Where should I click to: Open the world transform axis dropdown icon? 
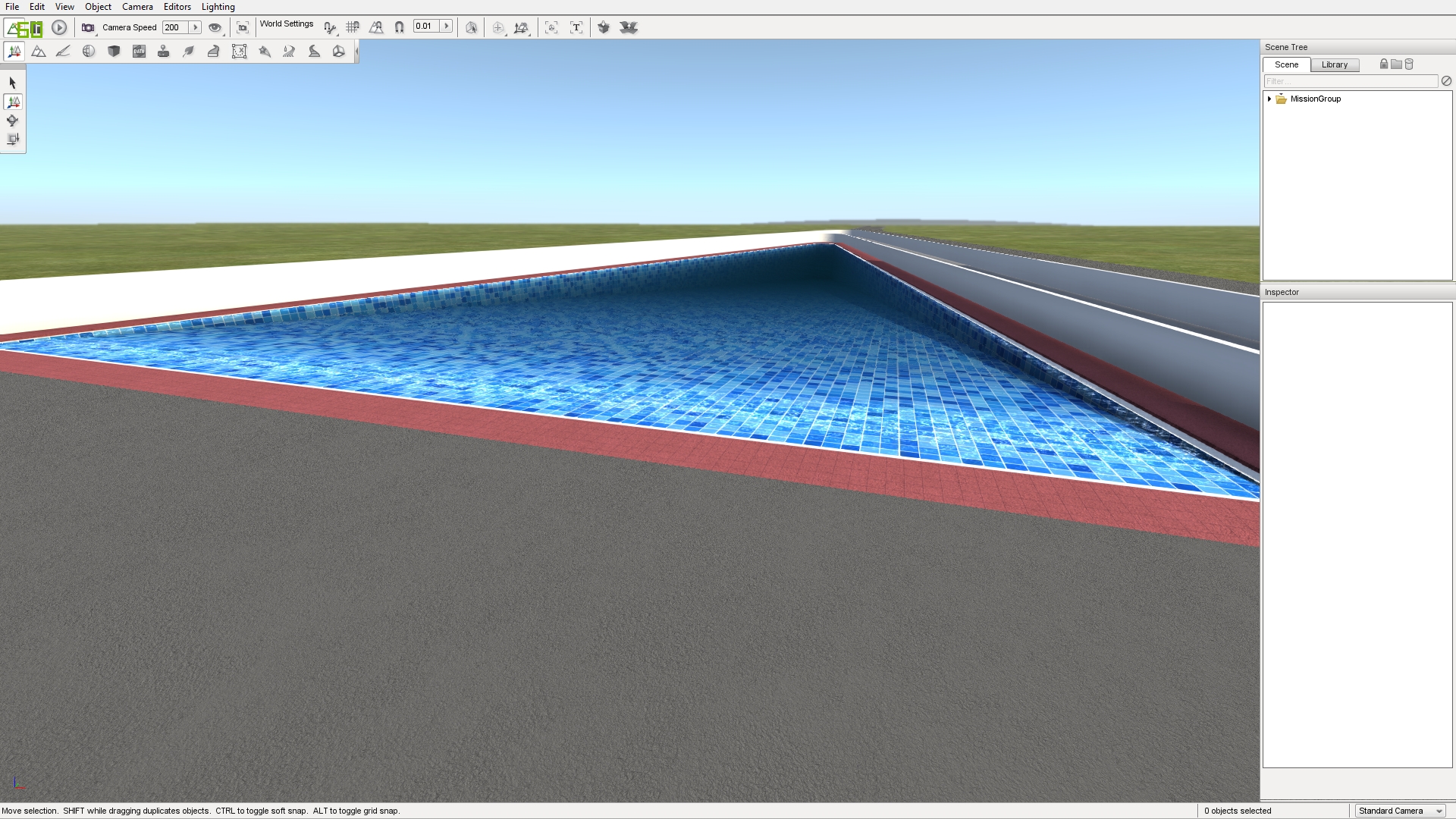point(521,28)
